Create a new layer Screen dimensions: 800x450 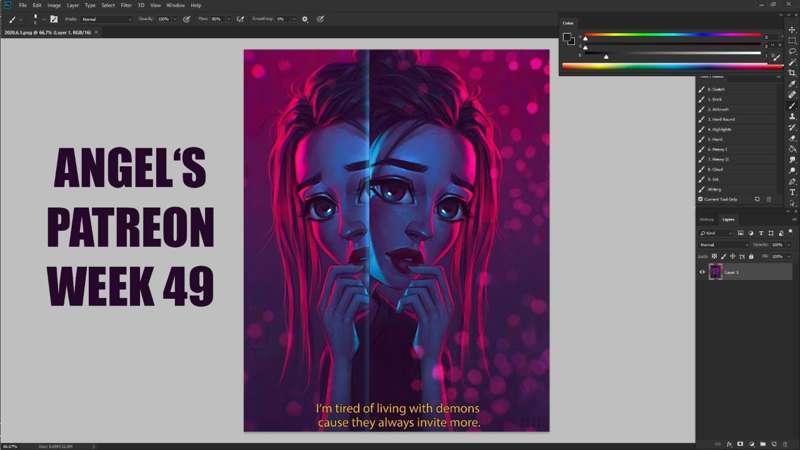tap(774, 444)
